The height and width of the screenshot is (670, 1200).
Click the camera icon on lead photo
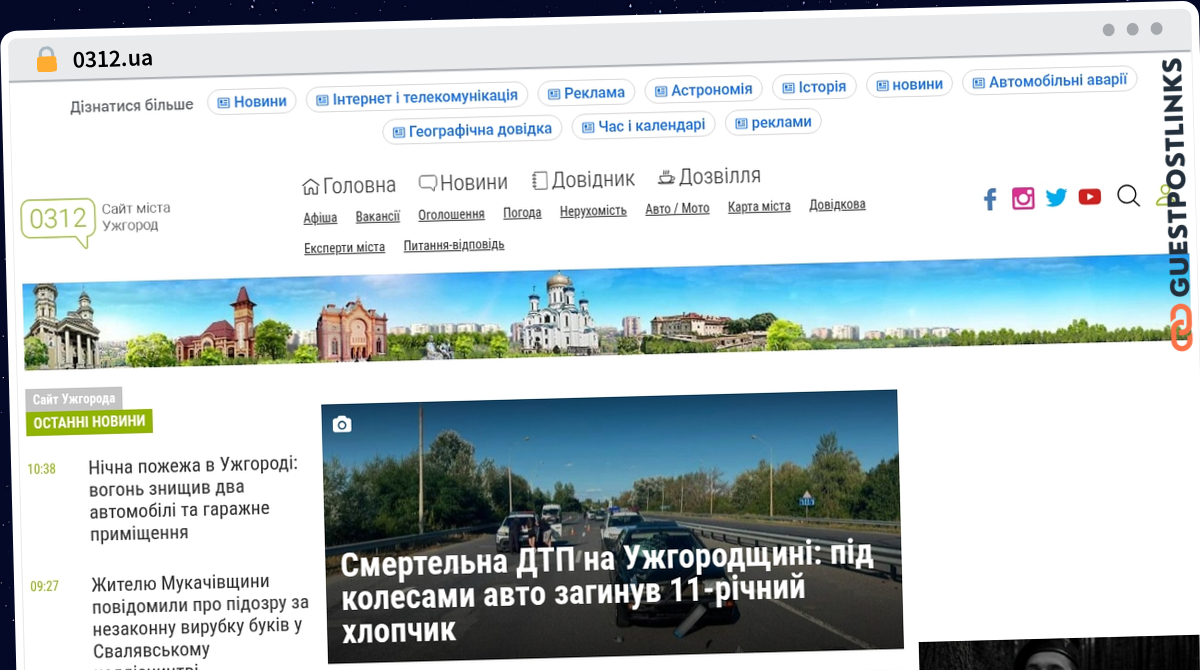342,424
